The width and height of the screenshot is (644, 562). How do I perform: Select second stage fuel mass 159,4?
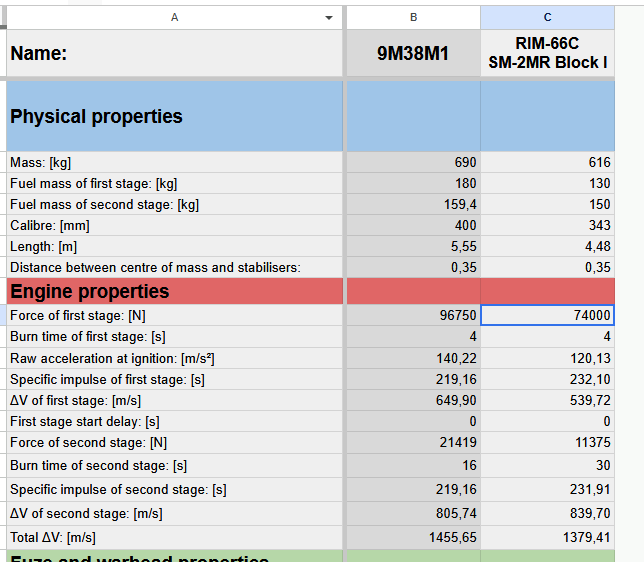(414, 204)
